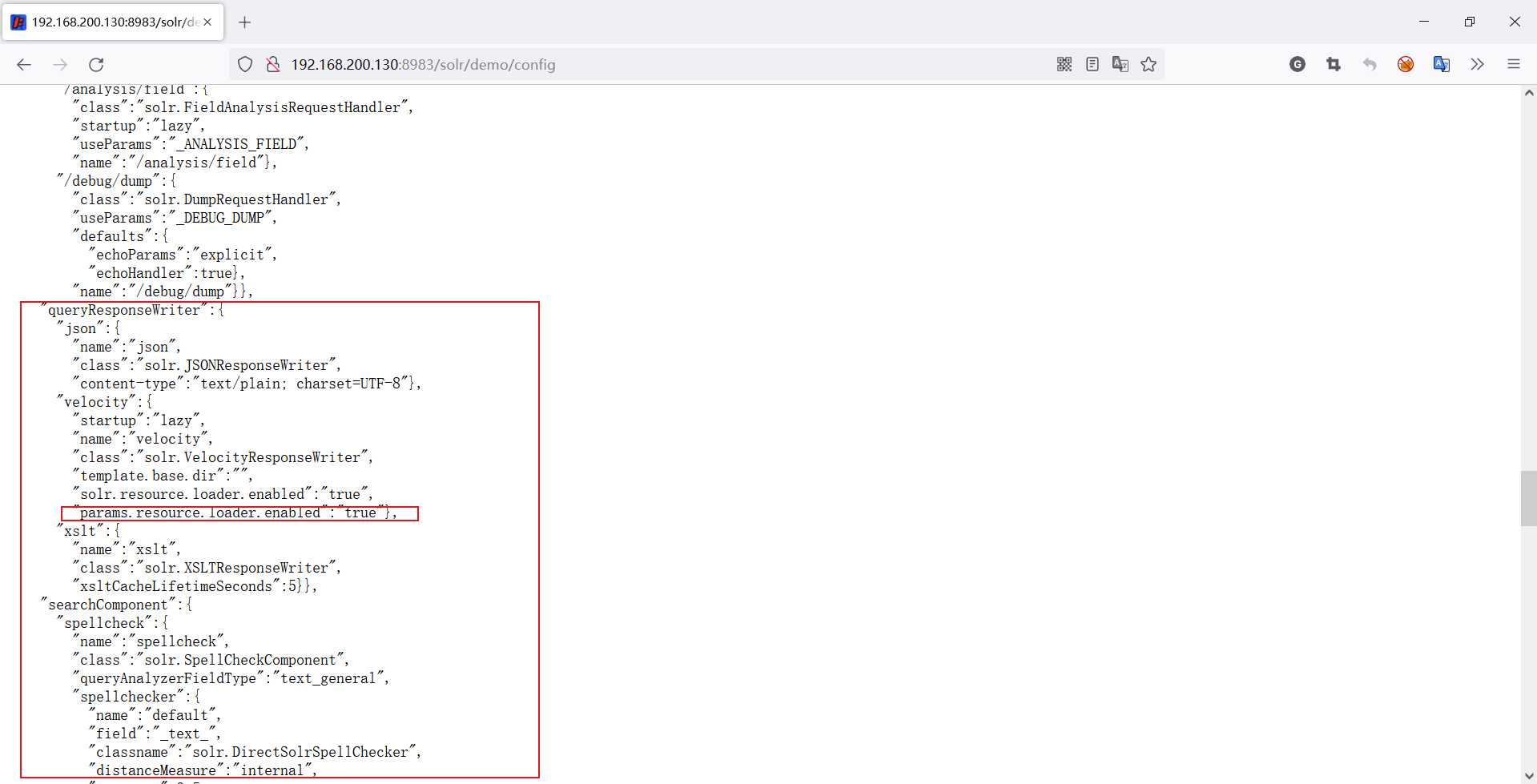Click the undo arrow toolbar icon

click(x=1370, y=65)
